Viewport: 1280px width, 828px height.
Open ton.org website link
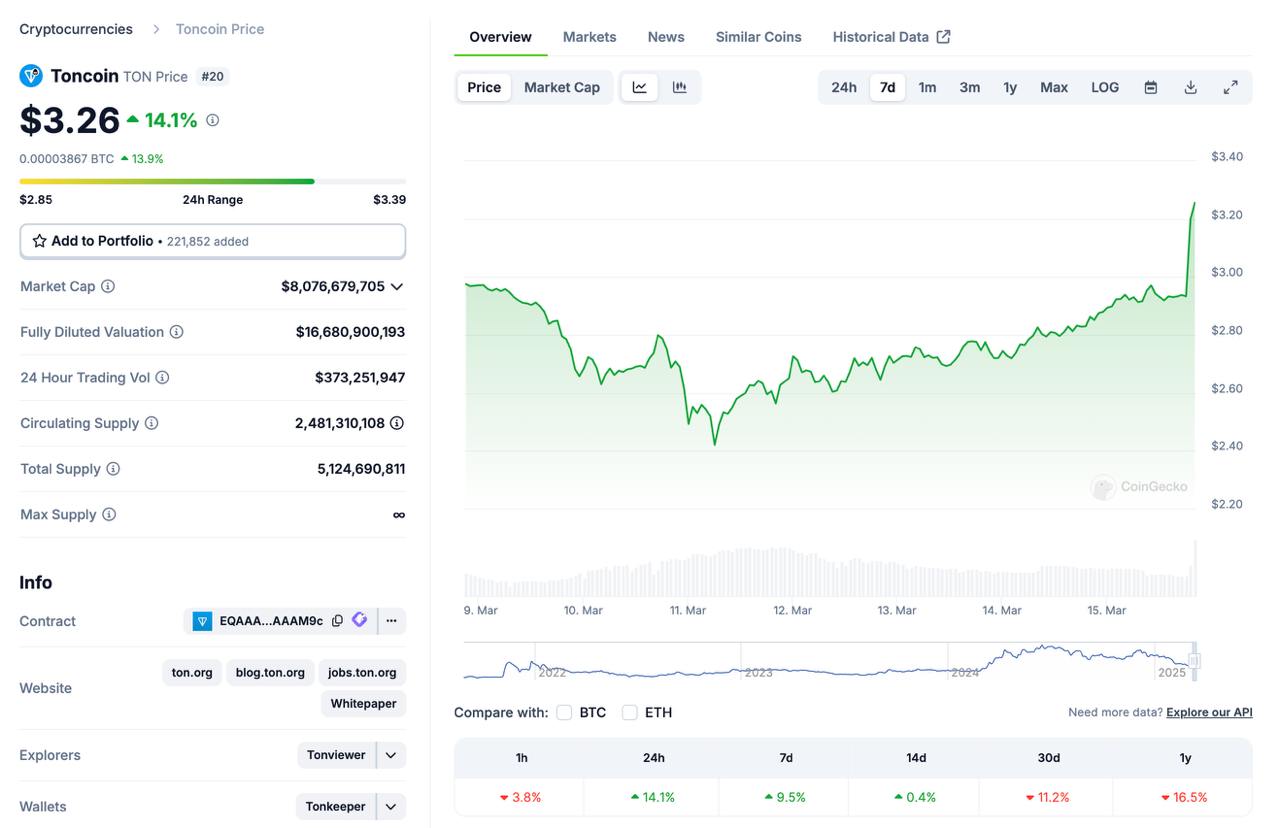click(192, 672)
